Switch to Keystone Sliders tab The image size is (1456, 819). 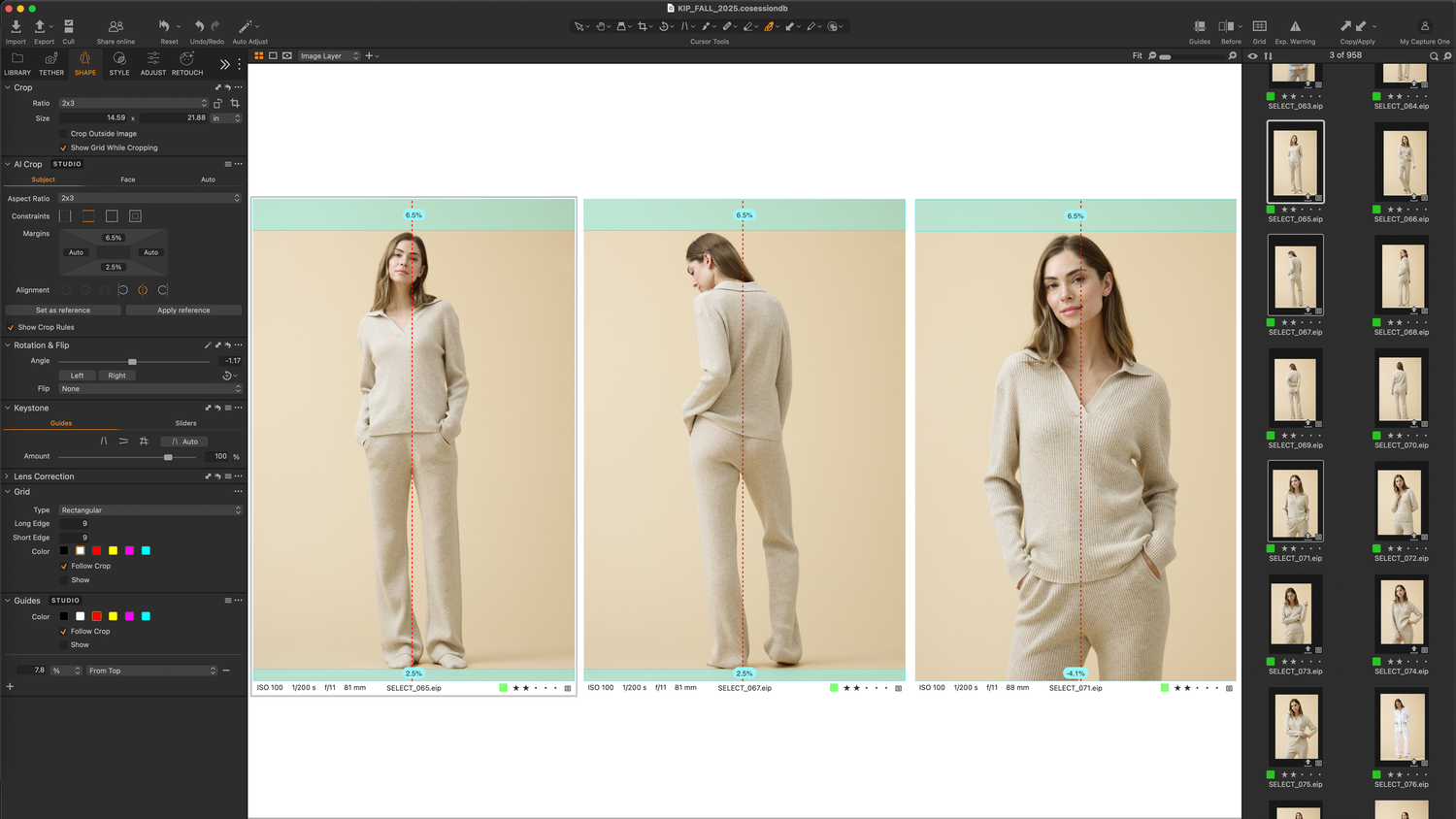[x=186, y=423]
